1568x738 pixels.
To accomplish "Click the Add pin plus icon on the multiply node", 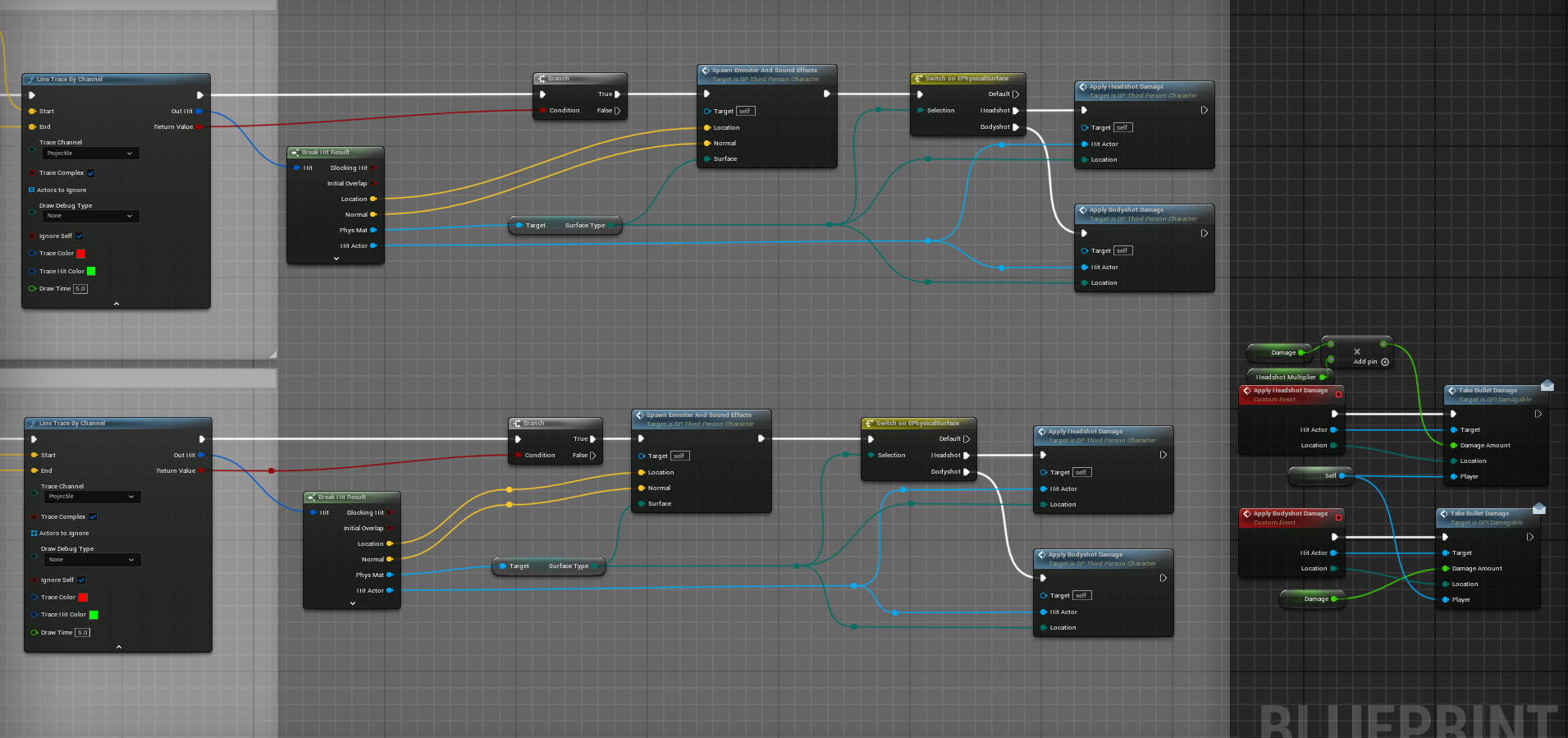I will click(x=1385, y=362).
